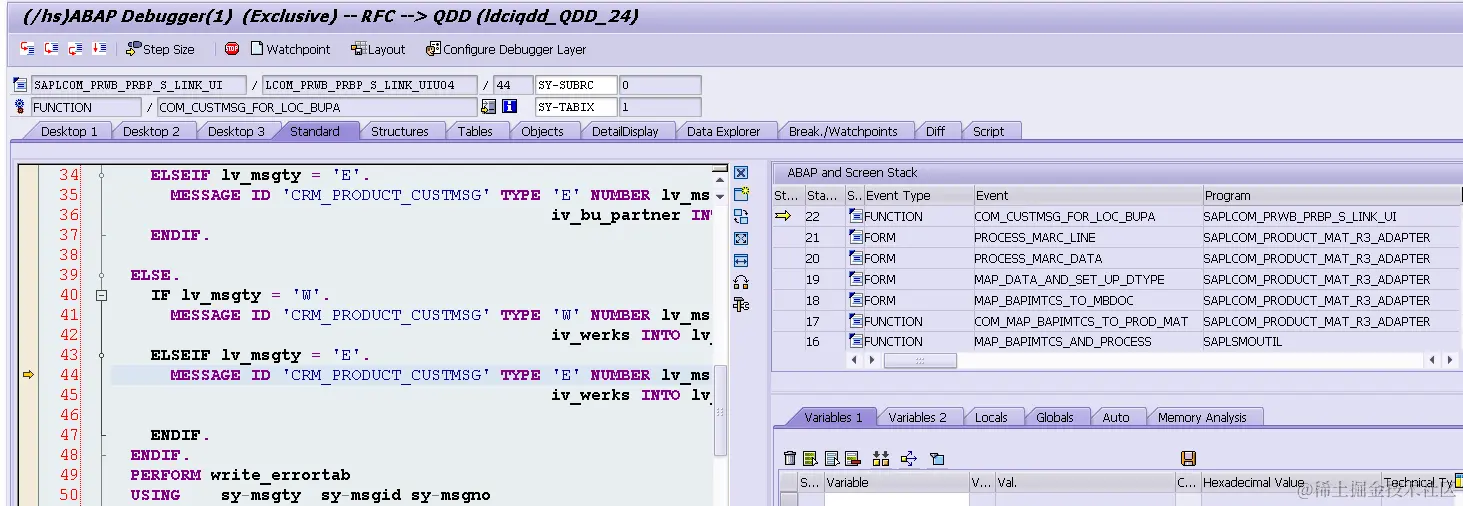Click the Close Tool icon in side toolbar
The image size is (1463, 506).
[741, 173]
